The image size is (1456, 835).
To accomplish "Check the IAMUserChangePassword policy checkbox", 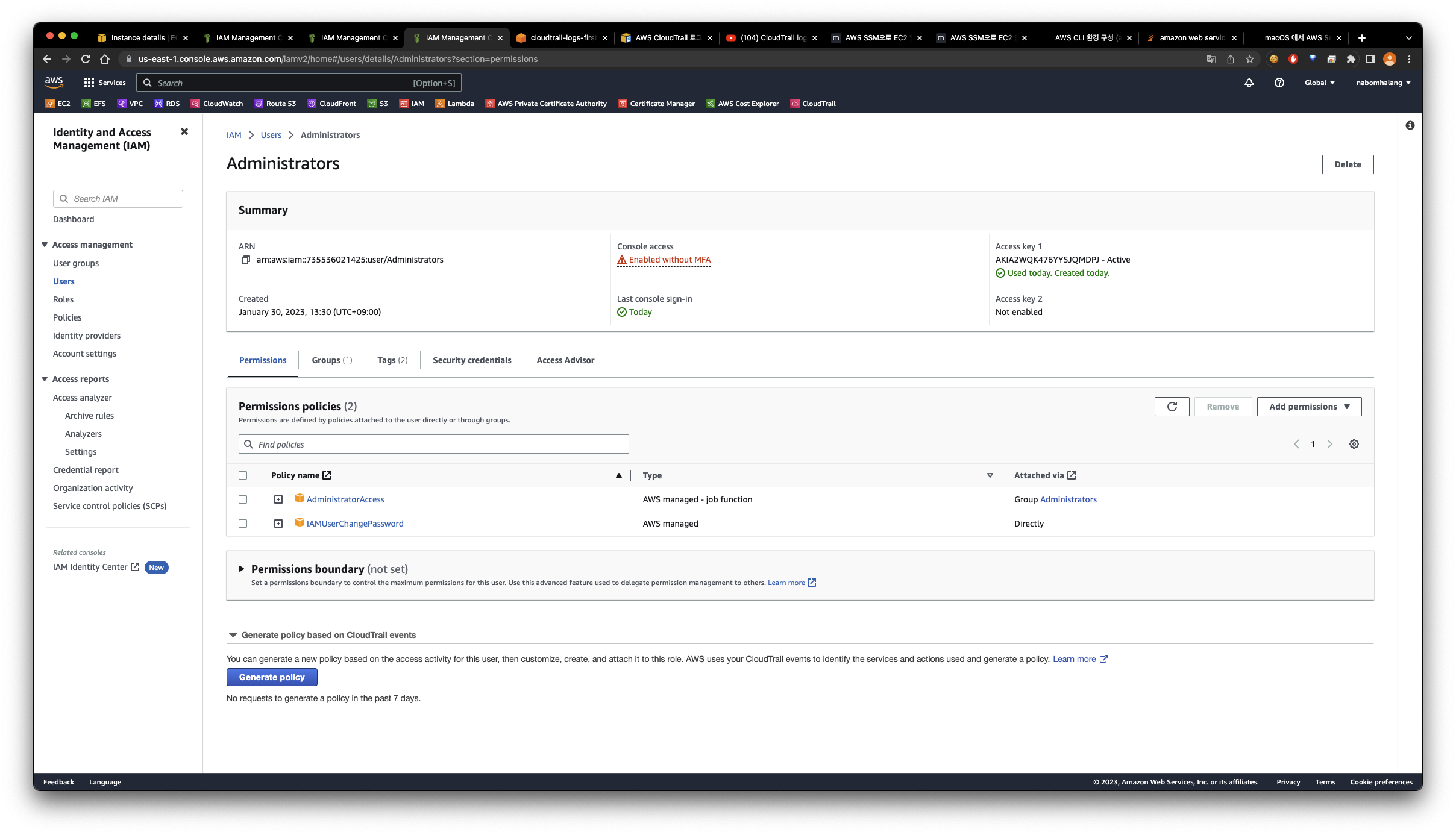I will 243,524.
